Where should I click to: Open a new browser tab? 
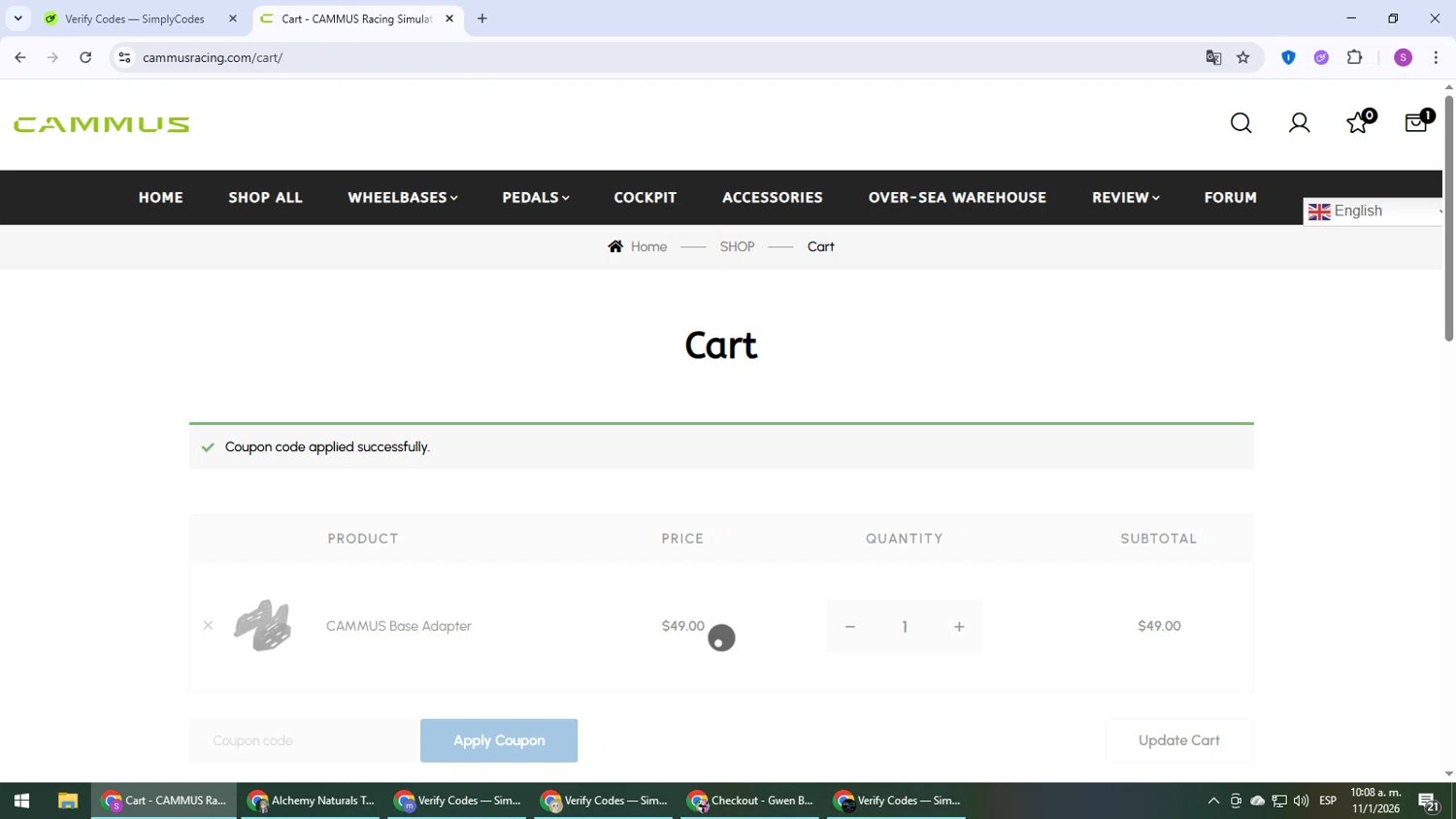click(482, 18)
